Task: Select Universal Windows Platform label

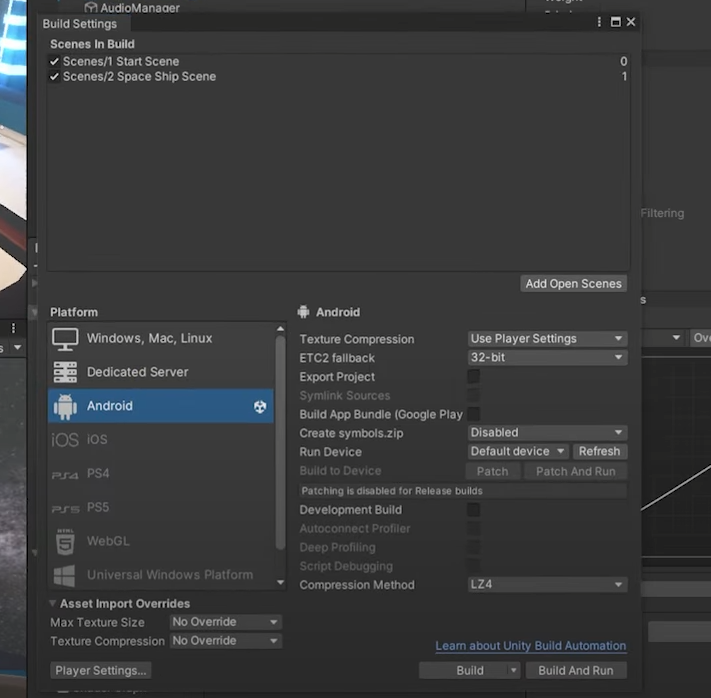Action: click(x=170, y=575)
